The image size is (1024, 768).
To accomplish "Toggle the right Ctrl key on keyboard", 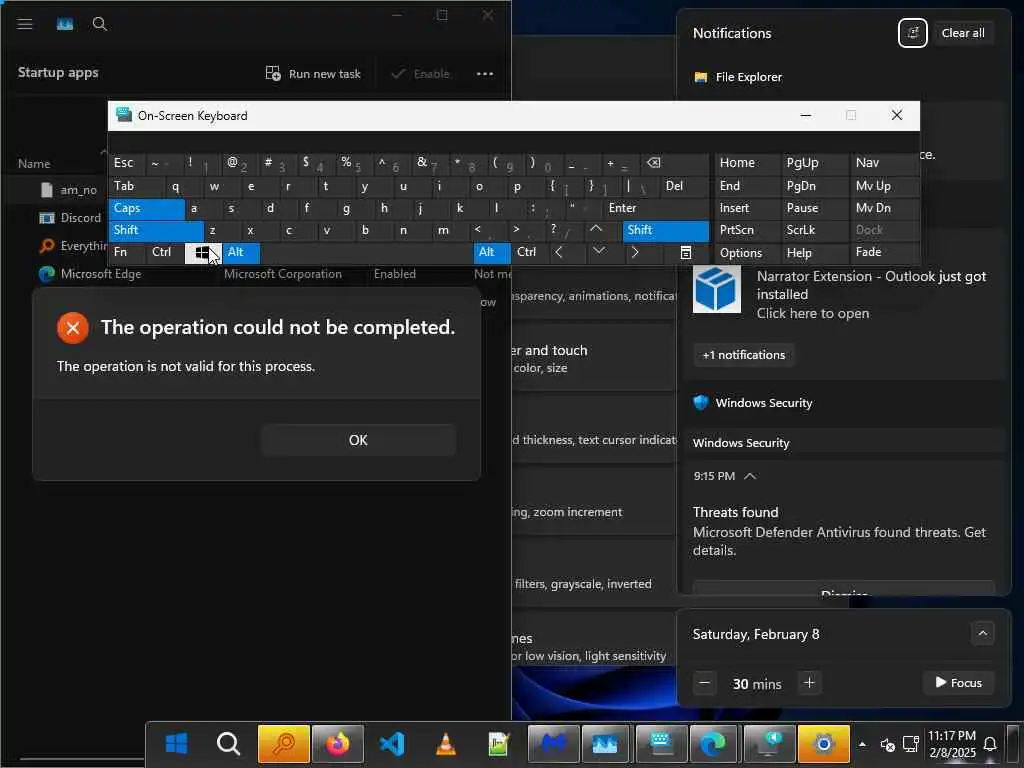I will pyautogui.click(x=530, y=253).
